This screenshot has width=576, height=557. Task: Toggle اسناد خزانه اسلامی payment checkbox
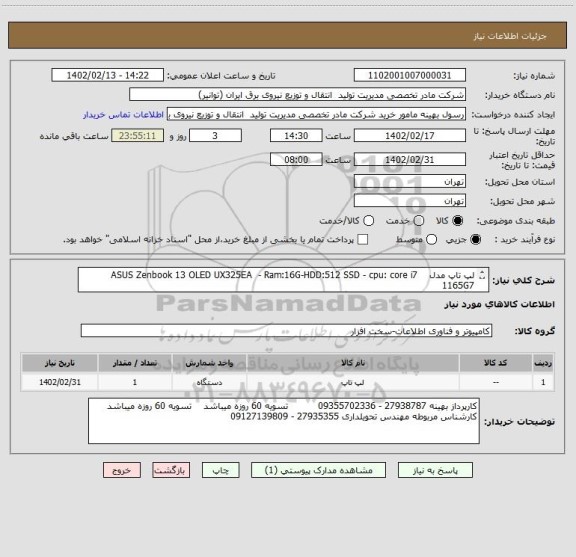[363, 240]
